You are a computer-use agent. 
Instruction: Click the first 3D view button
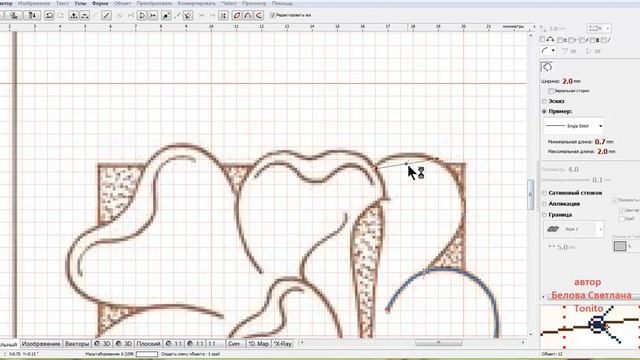tap(102, 344)
